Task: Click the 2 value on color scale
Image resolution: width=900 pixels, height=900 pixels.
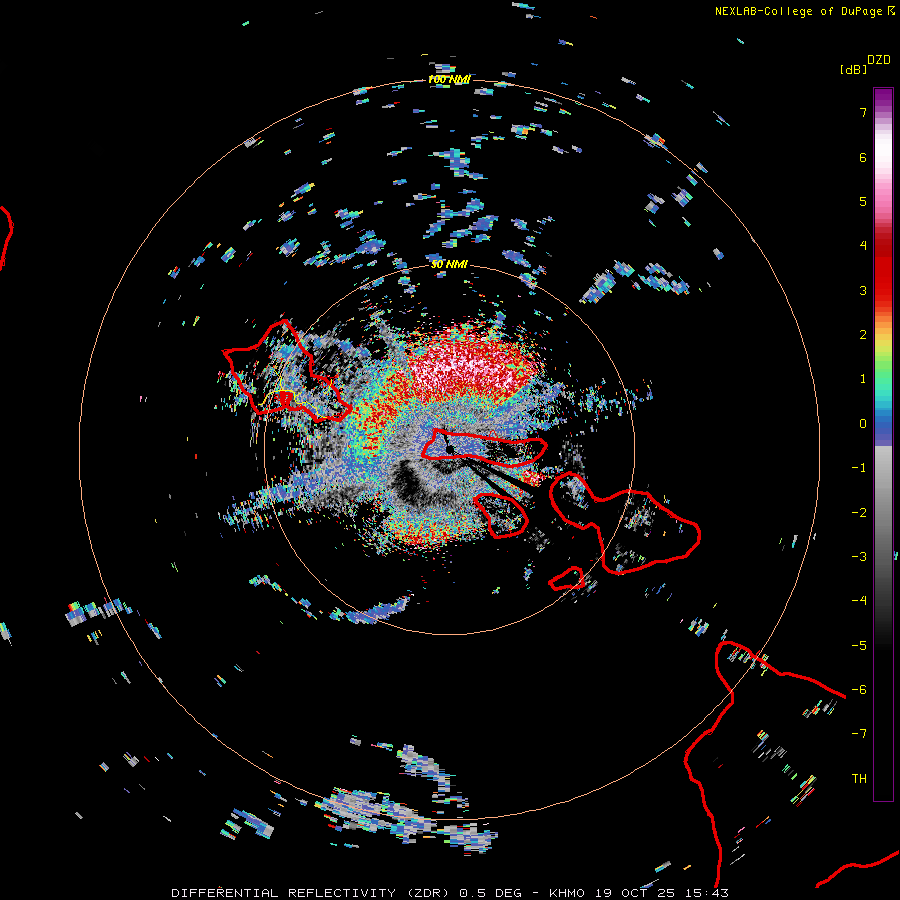Action: [863, 335]
